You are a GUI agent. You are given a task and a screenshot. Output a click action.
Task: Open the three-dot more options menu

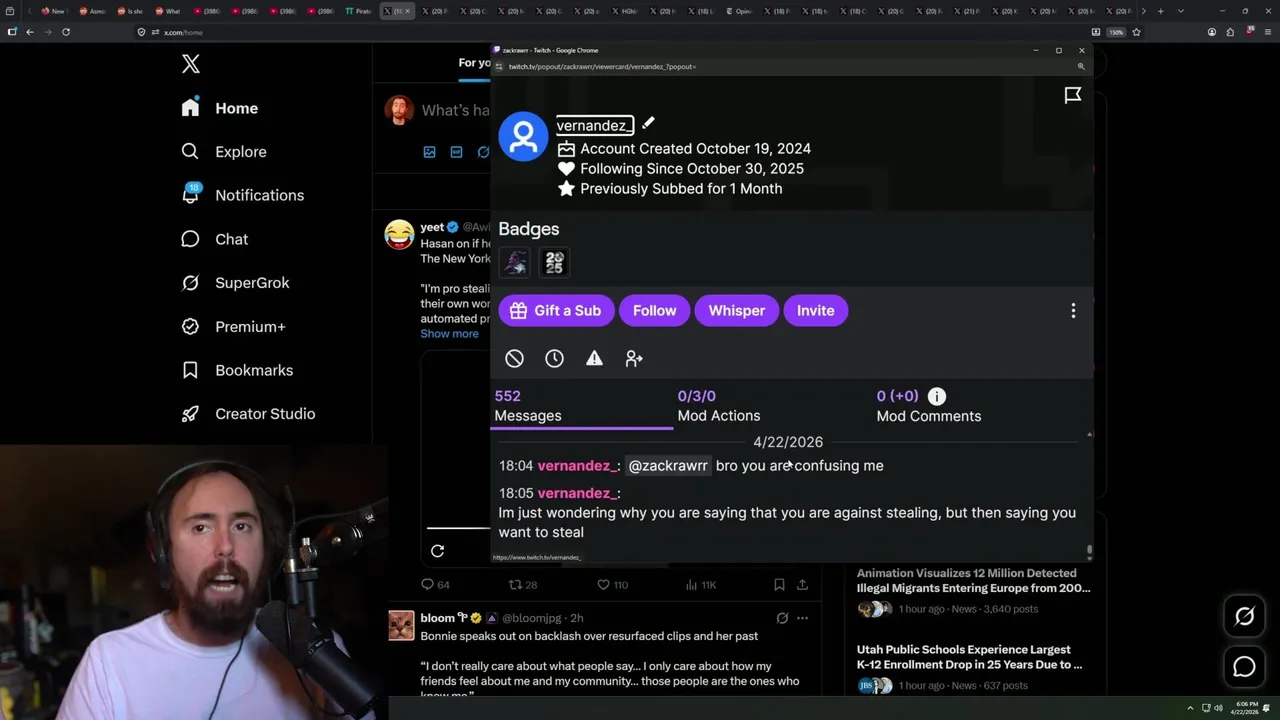tap(1073, 311)
